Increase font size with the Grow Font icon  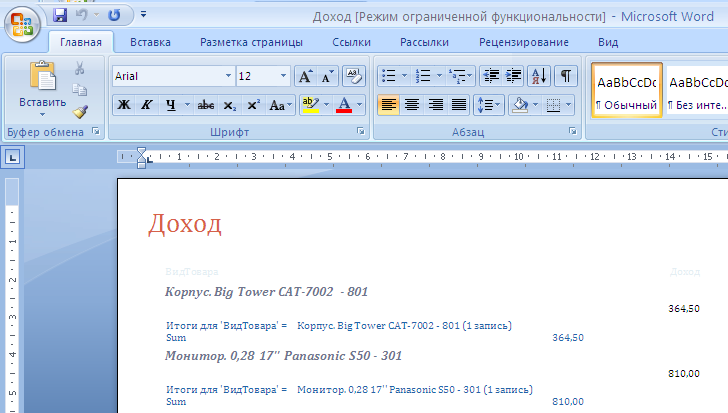305,76
